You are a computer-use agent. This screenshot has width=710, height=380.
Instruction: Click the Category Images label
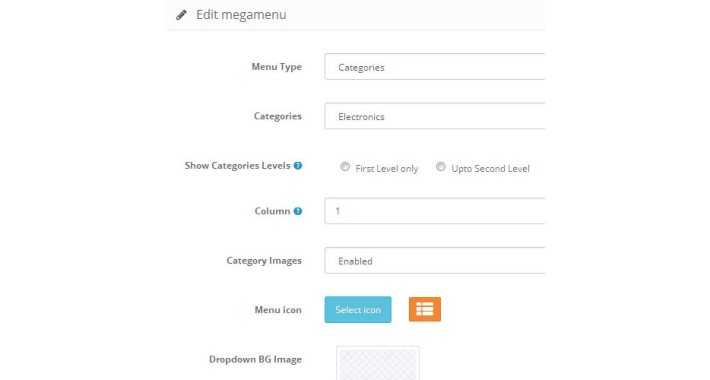(x=264, y=261)
